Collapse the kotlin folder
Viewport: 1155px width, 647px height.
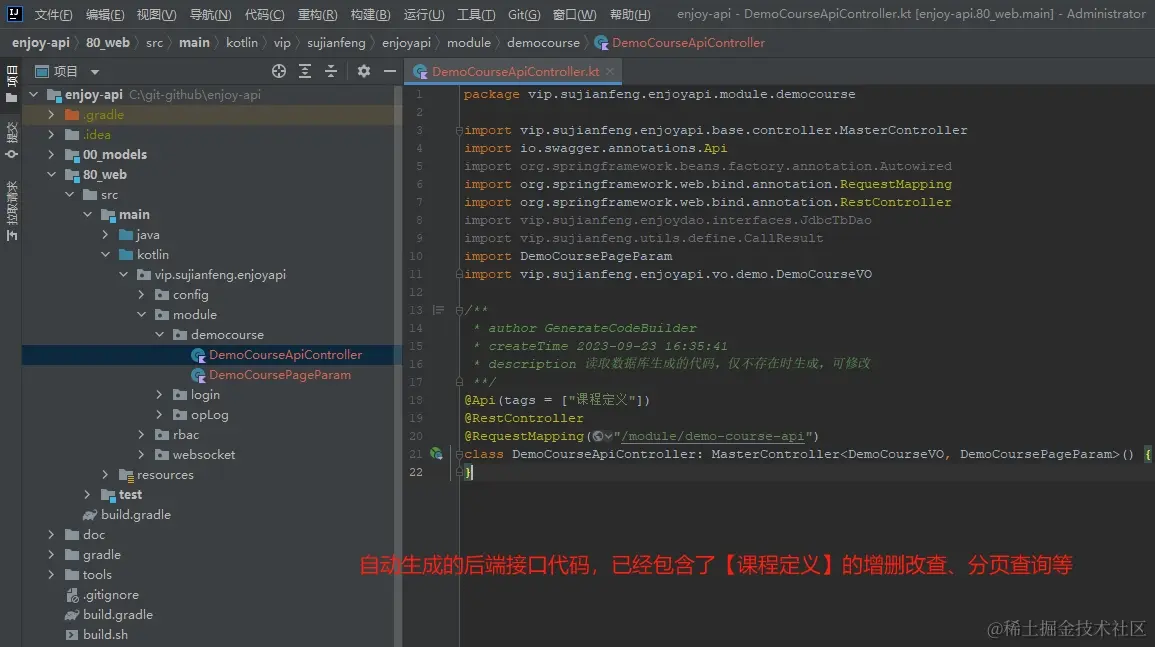(x=105, y=254)
